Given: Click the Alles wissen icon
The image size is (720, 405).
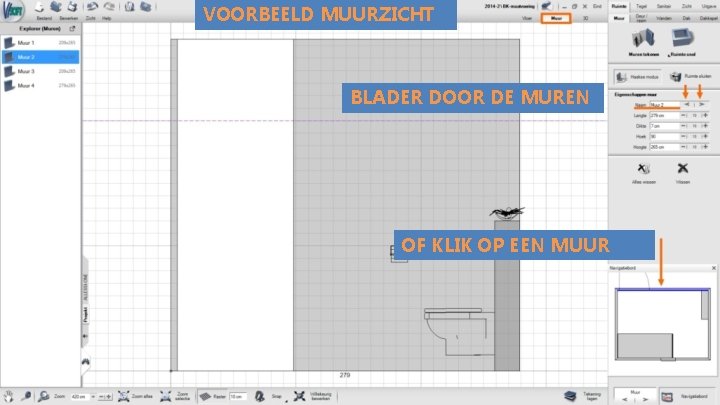Looking at the screenshot, I should pos(643,169).
